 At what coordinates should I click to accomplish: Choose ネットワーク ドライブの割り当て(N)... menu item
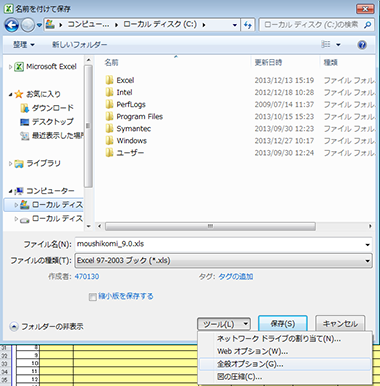click(x=285, y=339)
